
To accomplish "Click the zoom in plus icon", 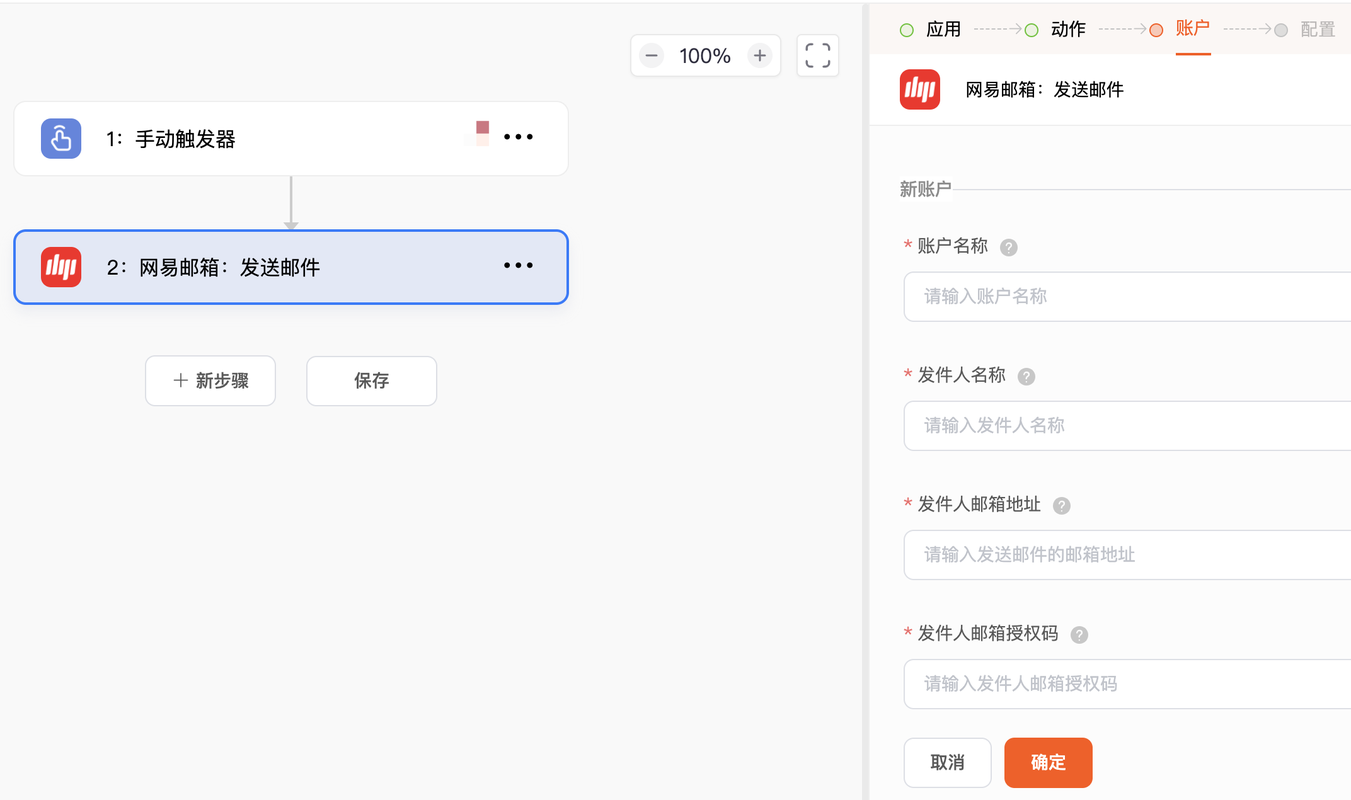I will coord(760,56).
